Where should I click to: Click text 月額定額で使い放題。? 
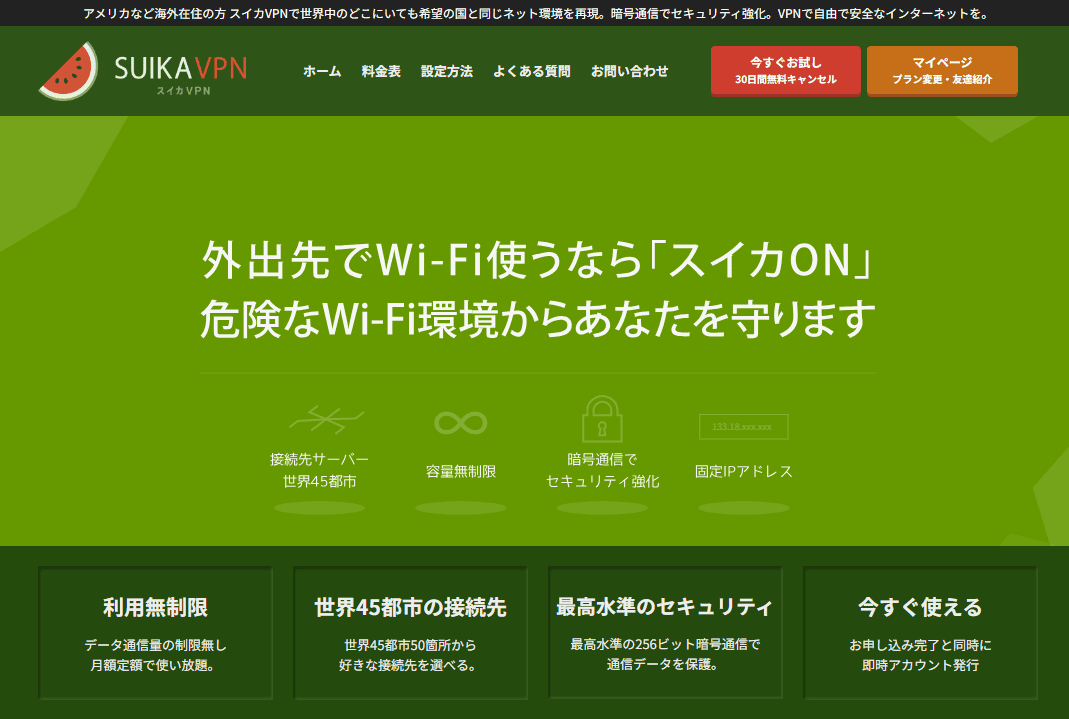coord(153,665)
